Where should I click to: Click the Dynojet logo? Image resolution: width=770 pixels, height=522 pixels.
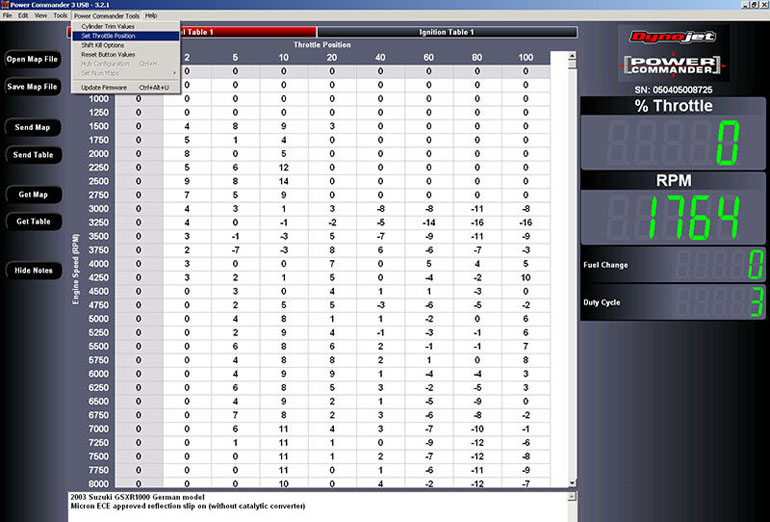click(x=674, y=38)
